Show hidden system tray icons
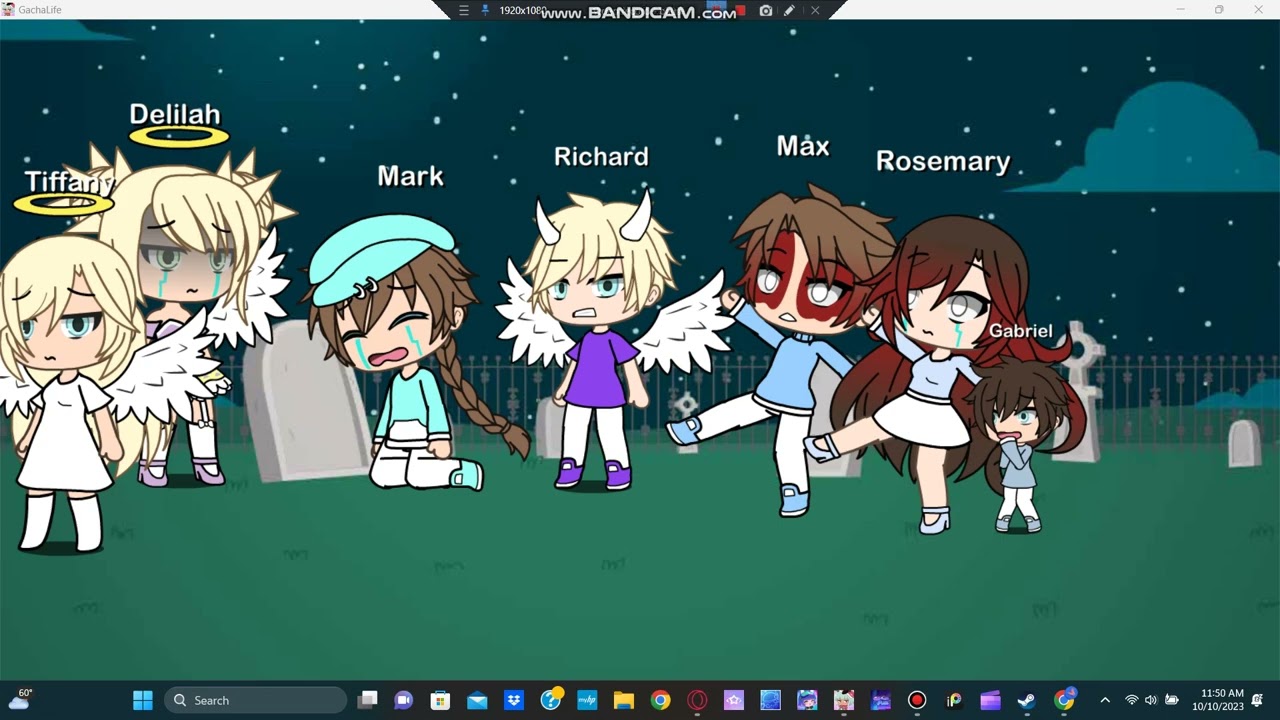 [x=1105, y=700]
